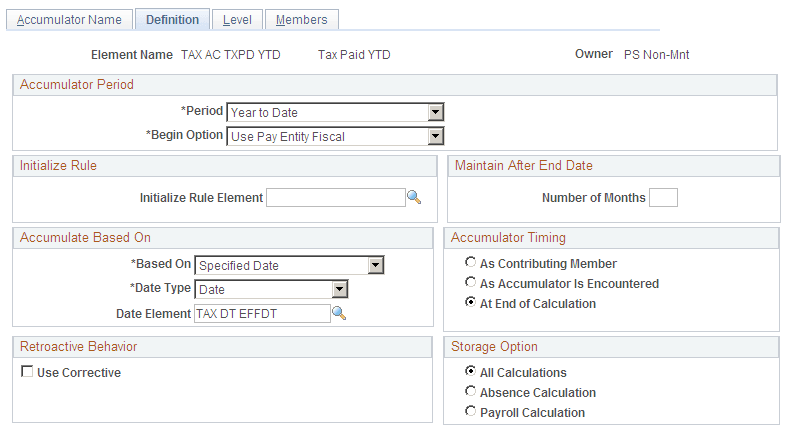Open the Period dropdown
This screenshot has width=797, height=436.
click(435, 112)
